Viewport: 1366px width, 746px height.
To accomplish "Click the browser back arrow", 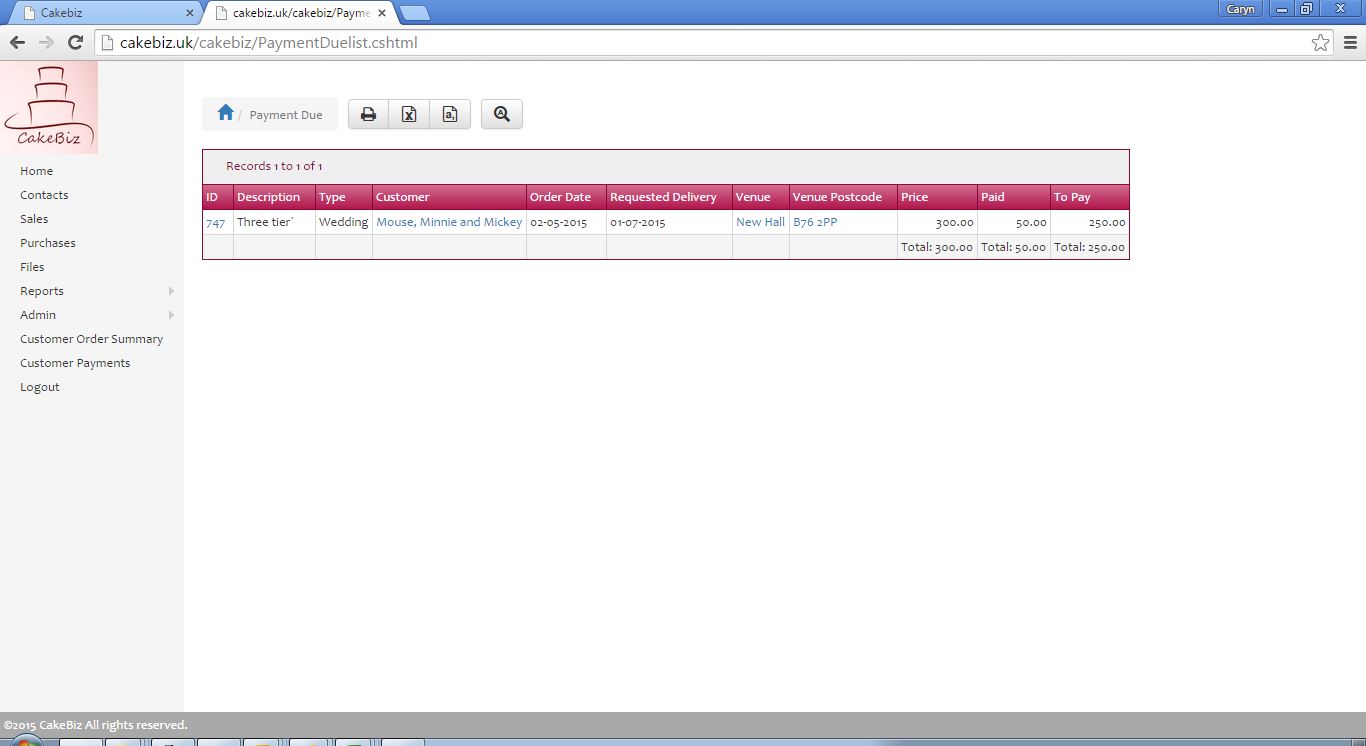I will [17, 42].
